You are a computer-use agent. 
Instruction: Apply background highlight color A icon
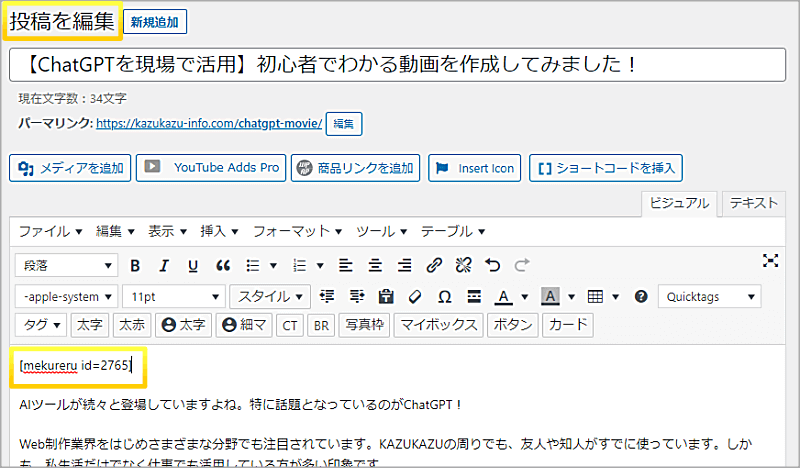550,297
